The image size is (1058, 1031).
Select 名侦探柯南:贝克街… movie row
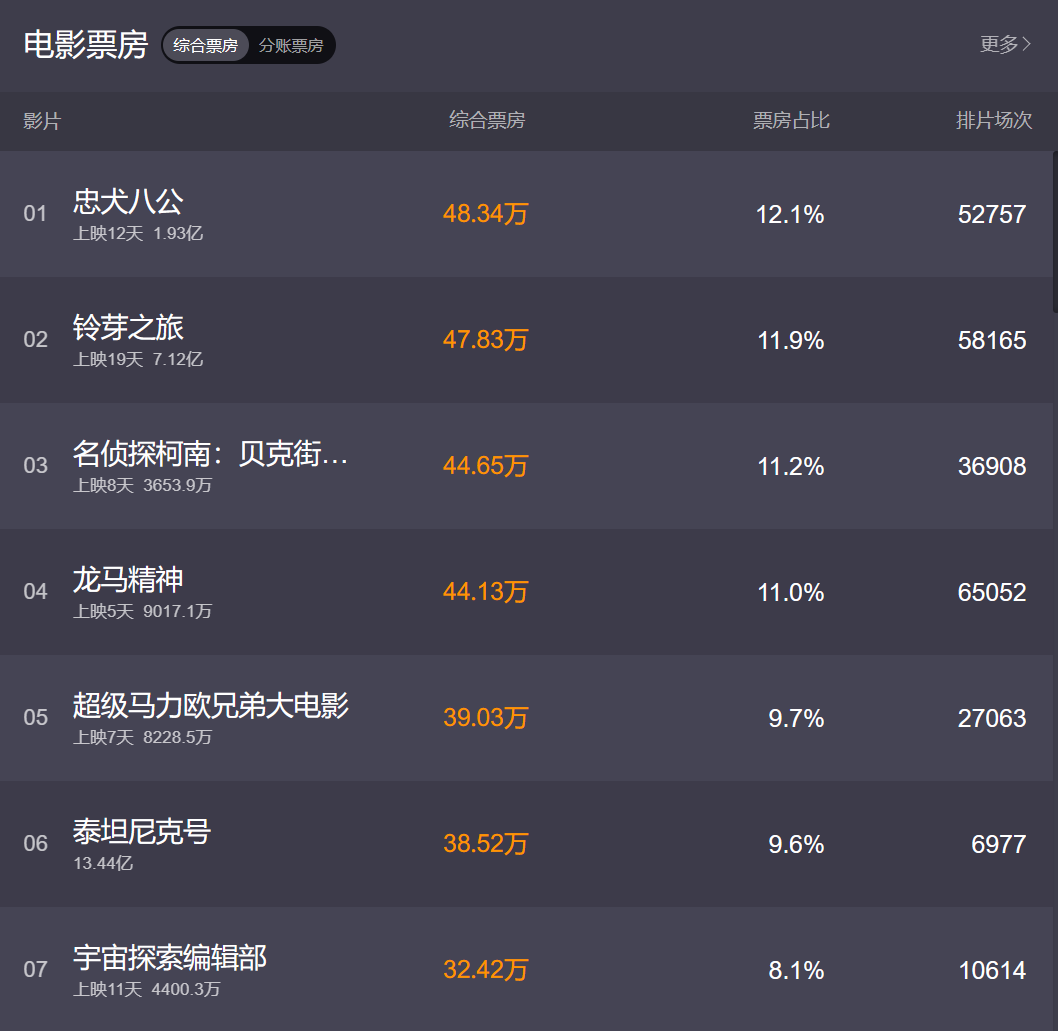tap(210, 454)
